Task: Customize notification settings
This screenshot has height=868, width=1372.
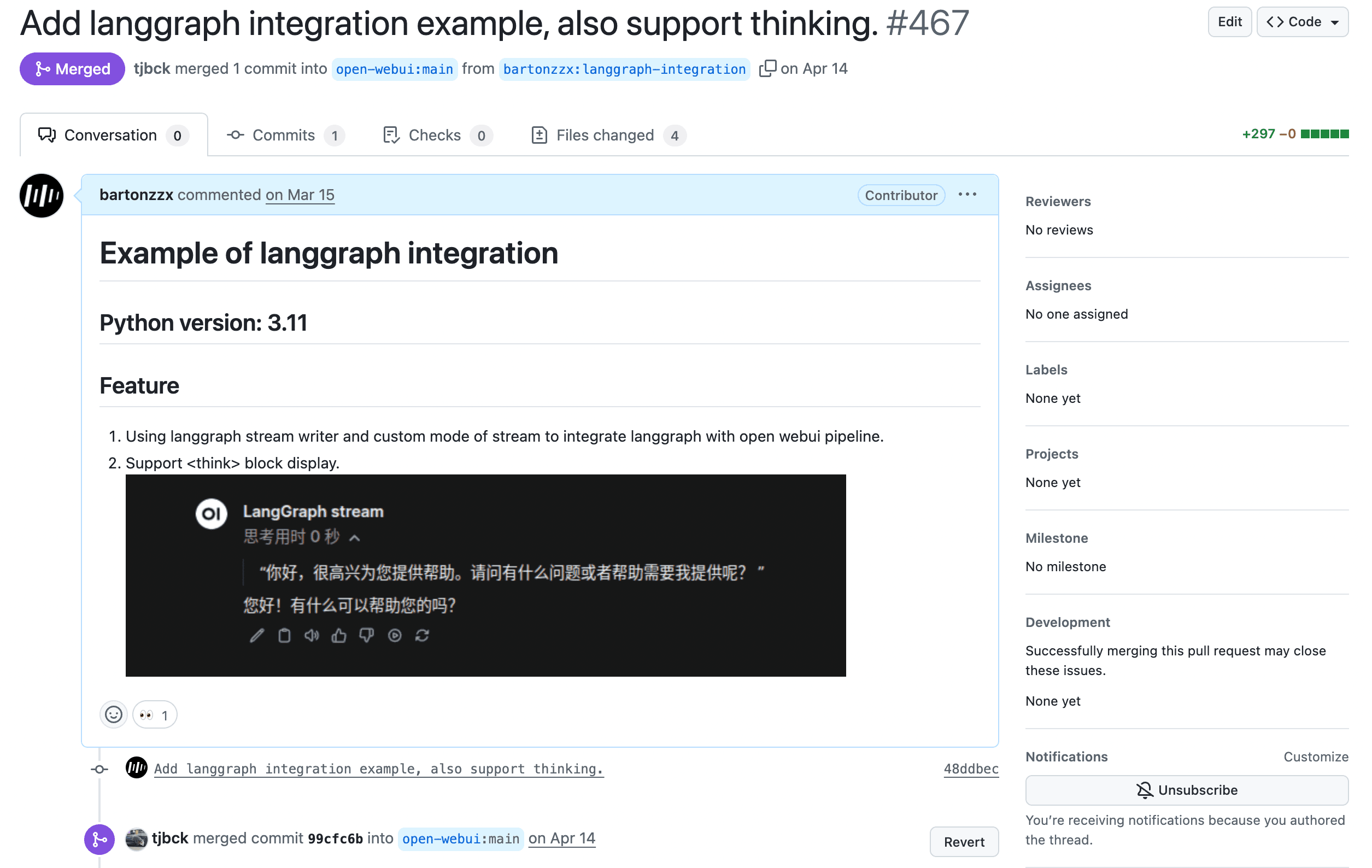Action: (1315, 757)
